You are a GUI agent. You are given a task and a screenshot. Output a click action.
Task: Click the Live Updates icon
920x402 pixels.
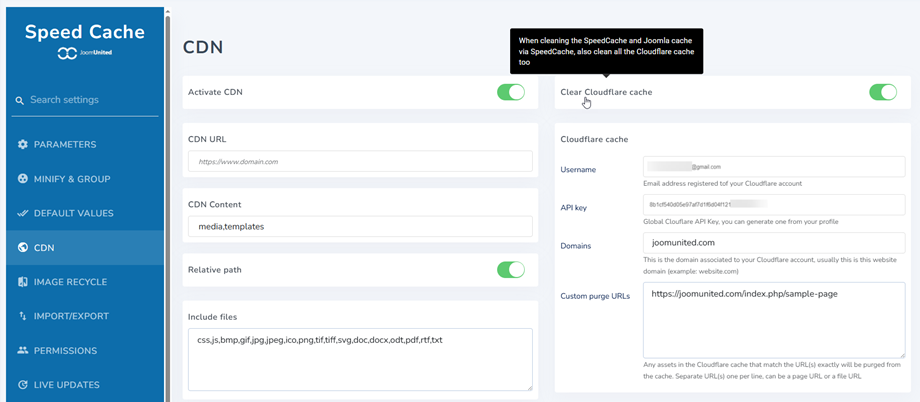point(23,385)
